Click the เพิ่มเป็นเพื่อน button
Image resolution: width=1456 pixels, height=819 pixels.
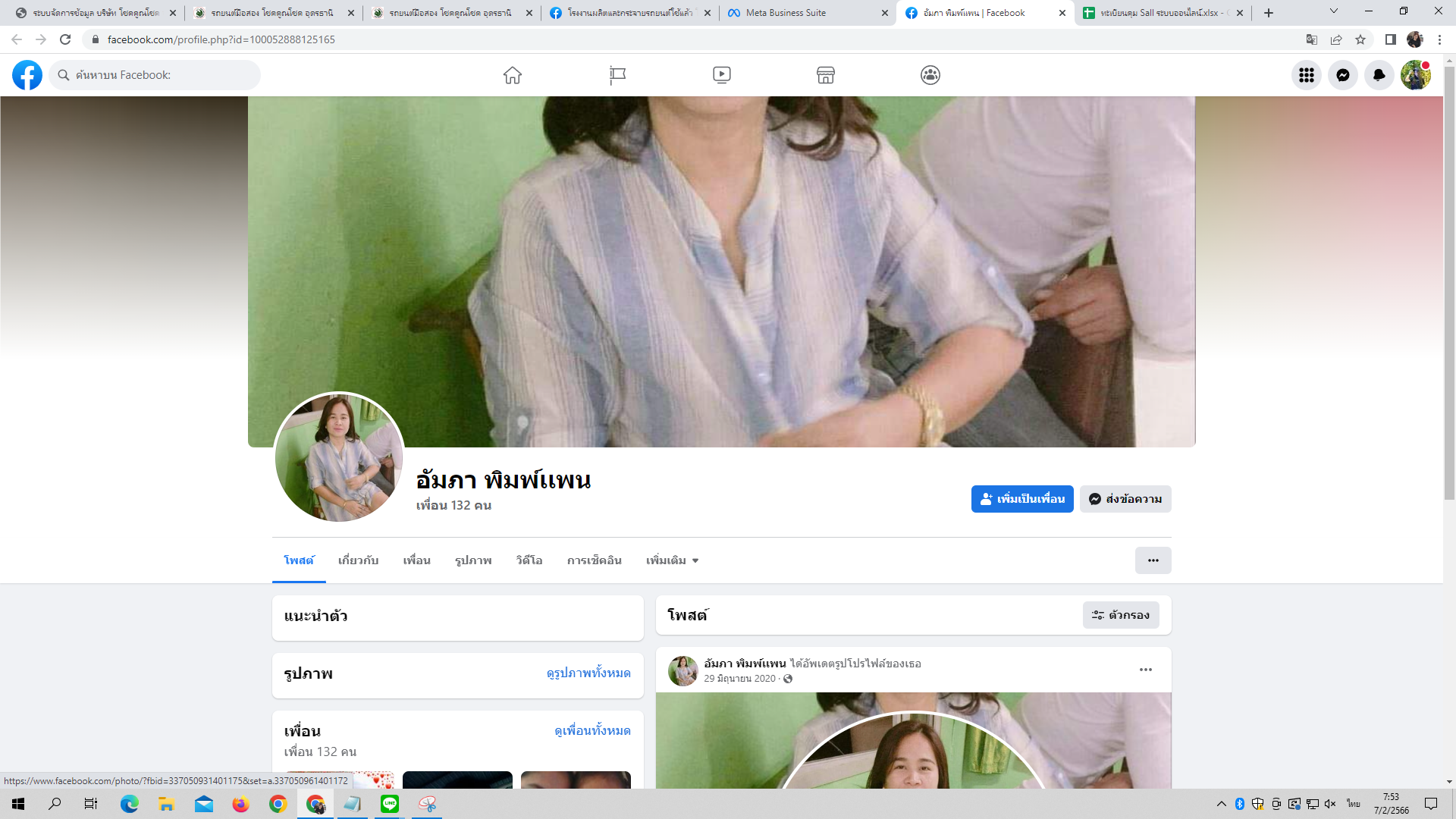[x=1021, y=499]
